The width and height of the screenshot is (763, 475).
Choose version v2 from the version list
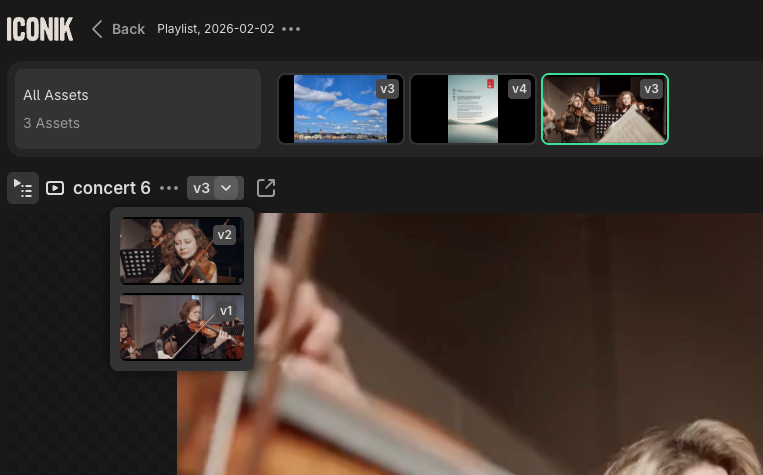click(x=181, y=251)
